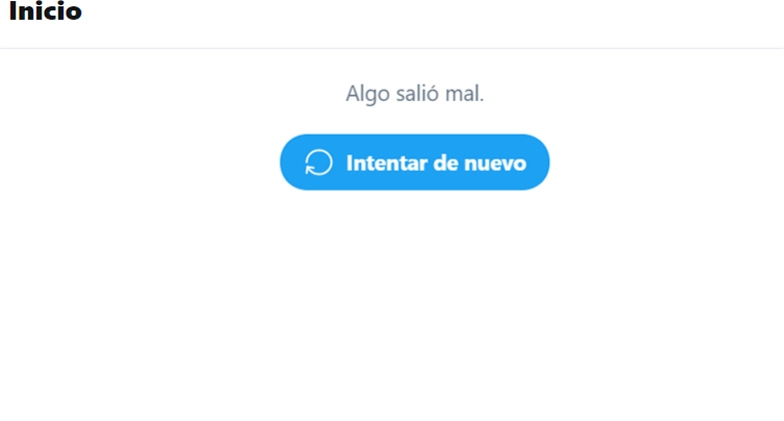This screenshot has height=421, width=784.
Task: Click the Algo salió mal message
Action: click(x=414, y=93)
